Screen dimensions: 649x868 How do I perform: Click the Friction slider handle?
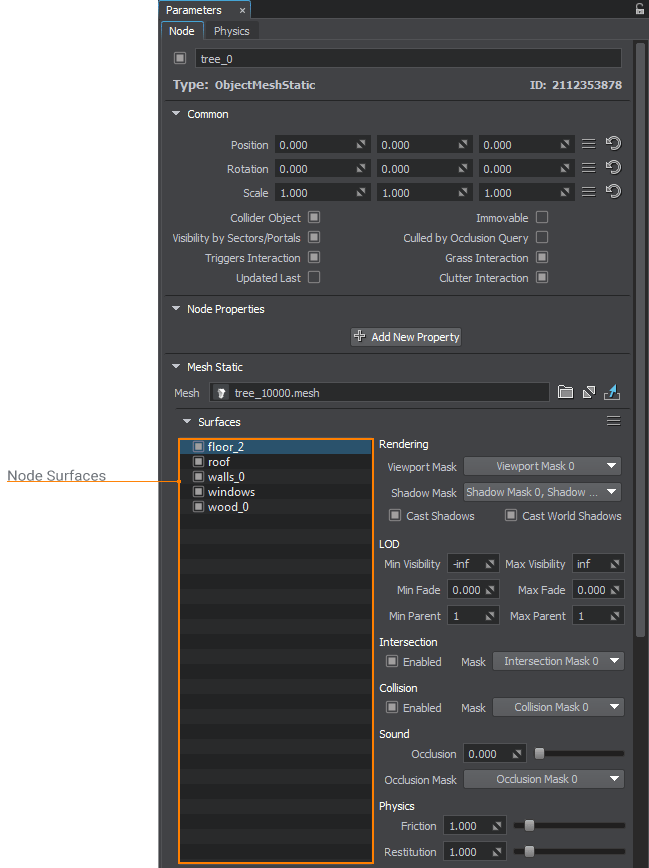(529, 826)
